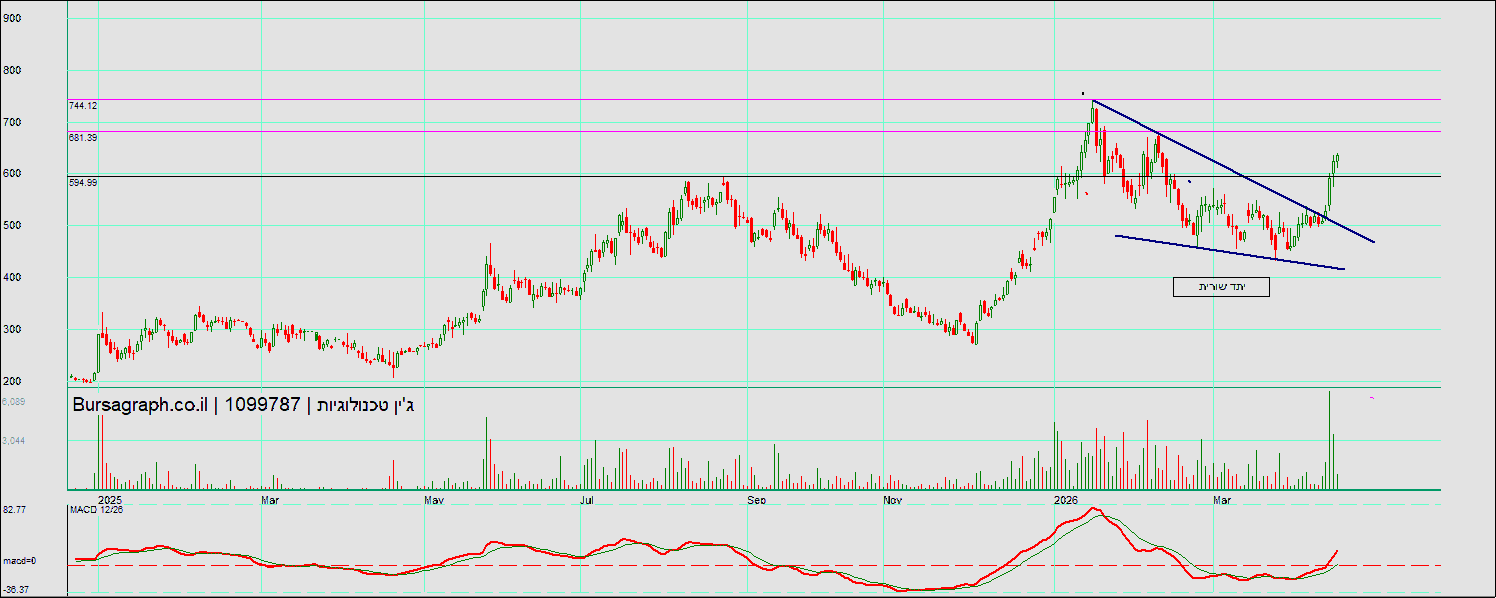Click the 700 price axis label
1496x598 pixels.
12,122
